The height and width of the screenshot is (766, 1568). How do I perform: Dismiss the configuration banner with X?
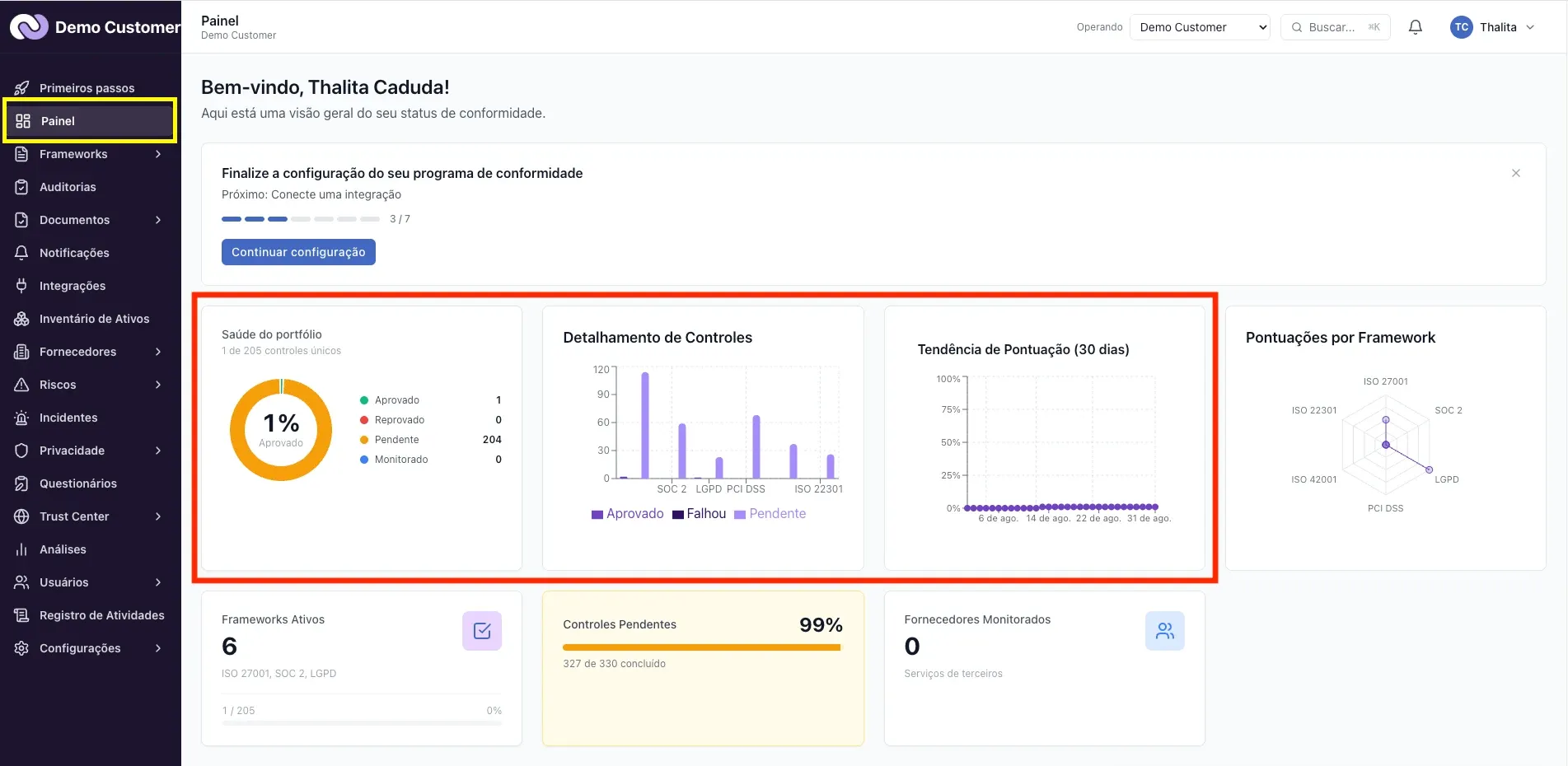pyautogui.click(x=1516, y=173)
